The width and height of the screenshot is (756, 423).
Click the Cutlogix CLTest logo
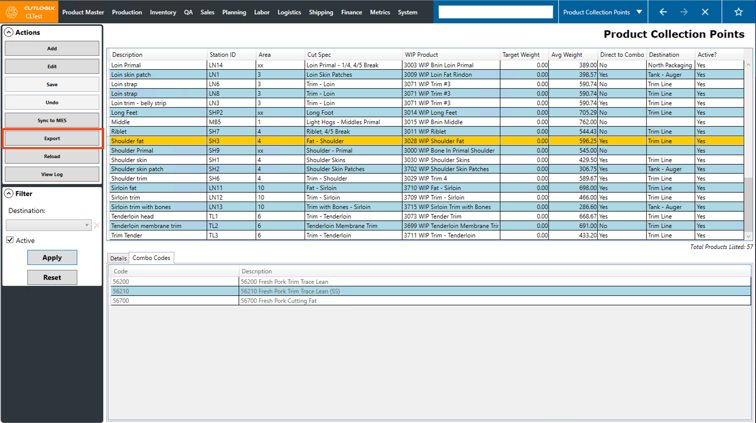(x=30, y=12)
